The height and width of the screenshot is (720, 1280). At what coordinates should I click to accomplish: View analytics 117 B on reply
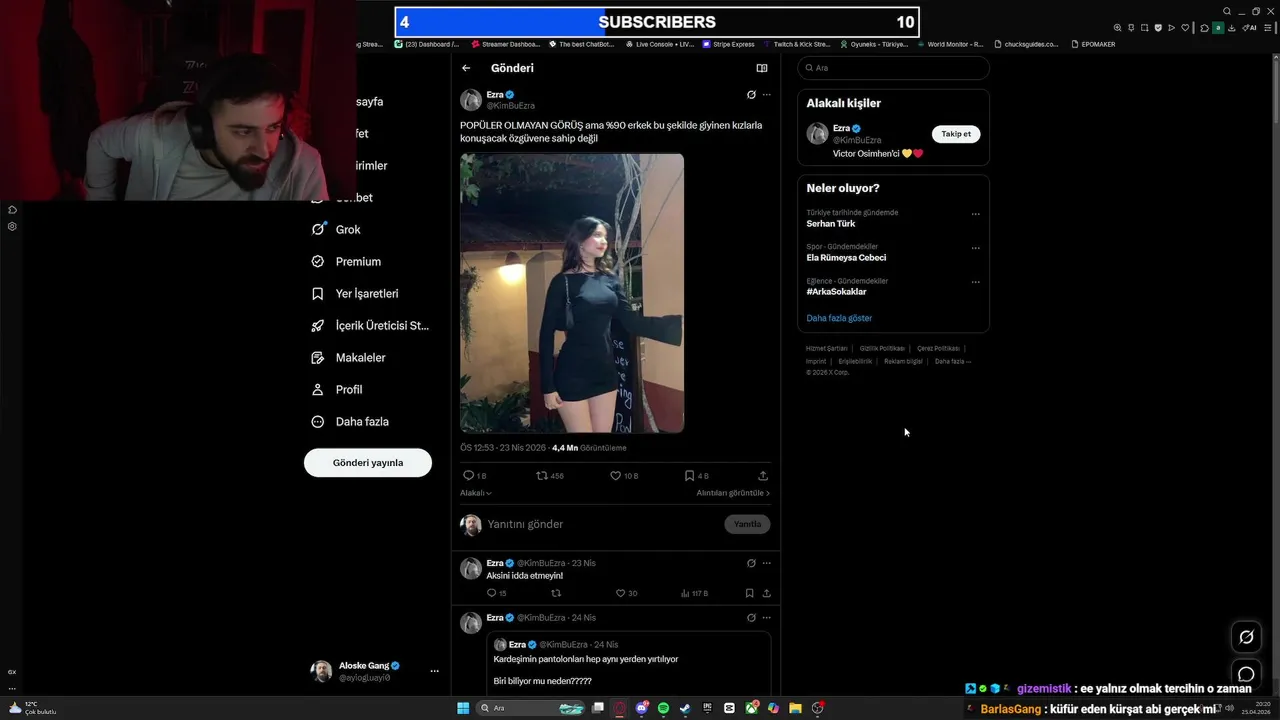tap(694, 593)
